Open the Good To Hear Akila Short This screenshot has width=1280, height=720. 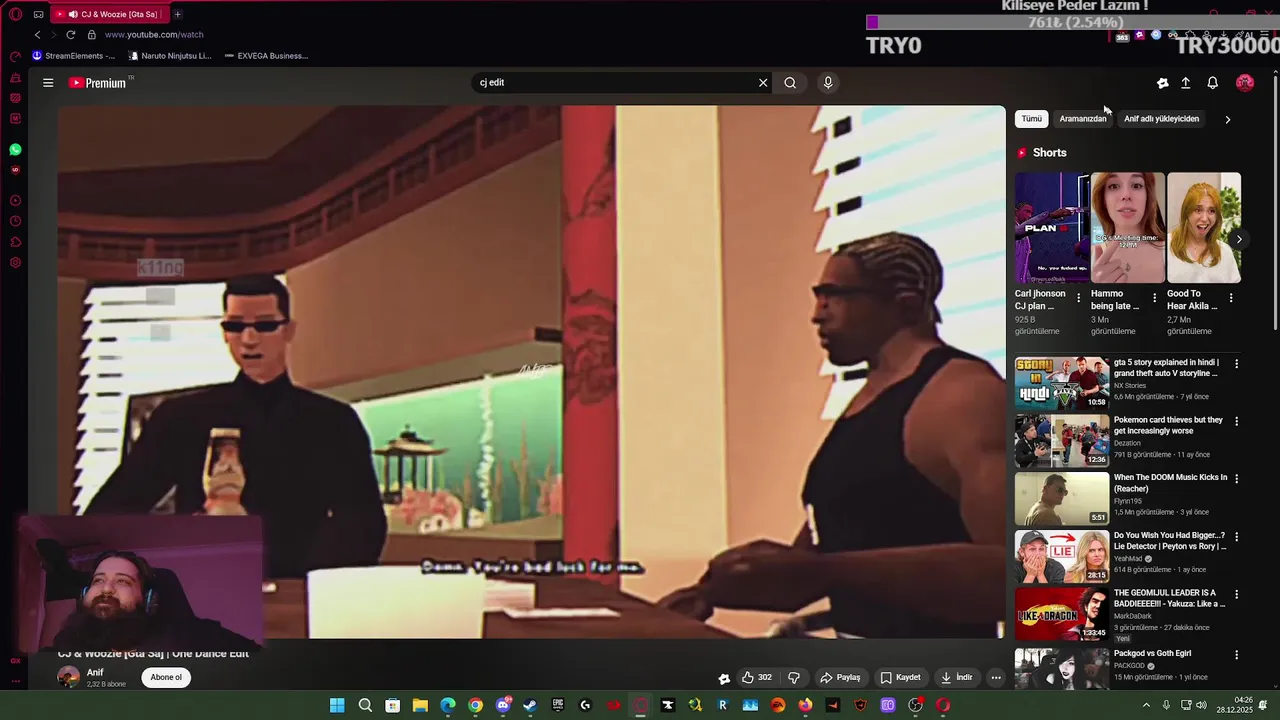(x=1203, y=228)
